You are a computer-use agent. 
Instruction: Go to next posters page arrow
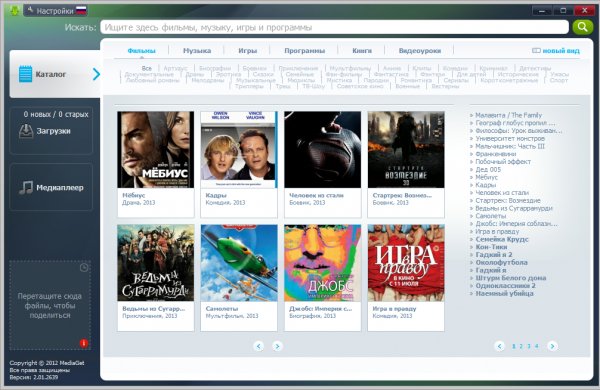(277, 346)
